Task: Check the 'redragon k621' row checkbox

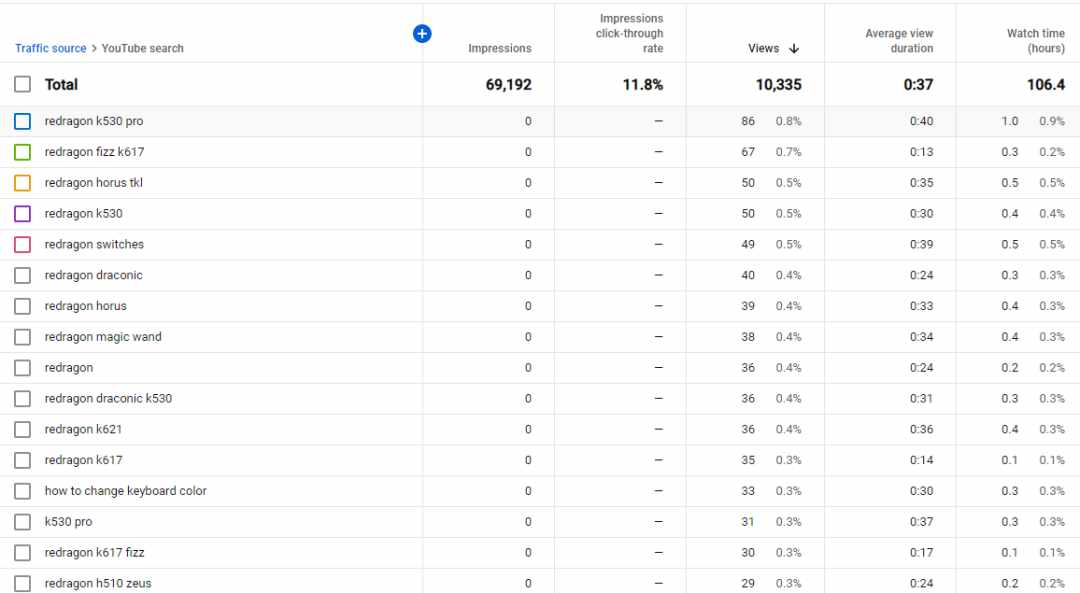Action: click(x=23, y=429)
